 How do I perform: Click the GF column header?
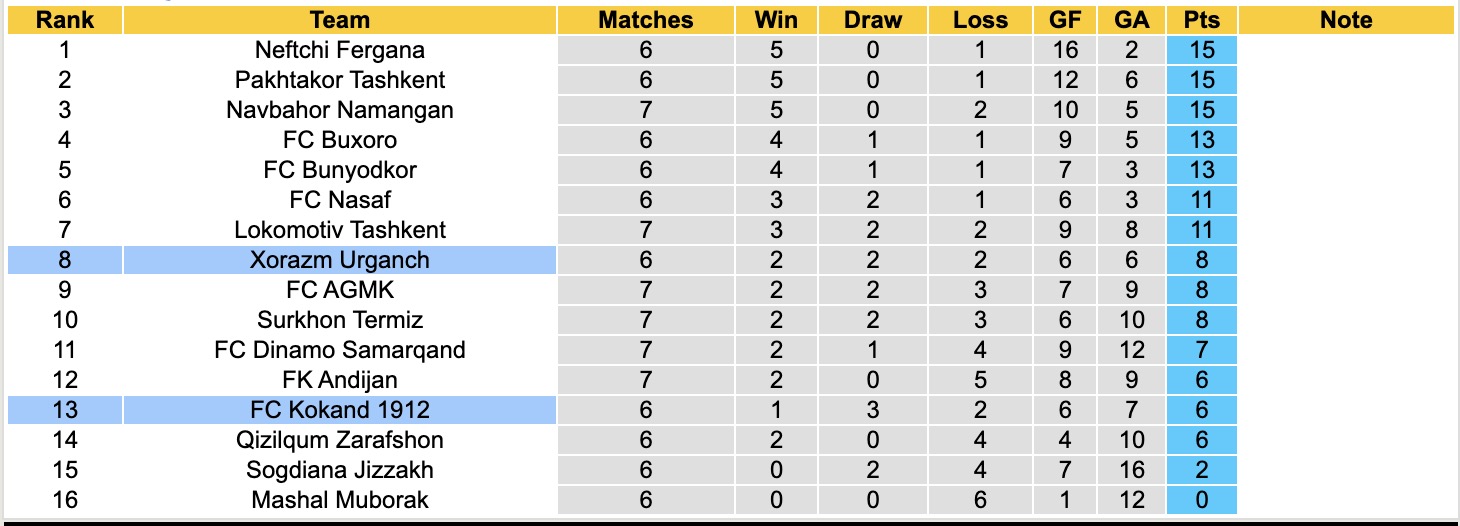click(x=1065, y=20)
